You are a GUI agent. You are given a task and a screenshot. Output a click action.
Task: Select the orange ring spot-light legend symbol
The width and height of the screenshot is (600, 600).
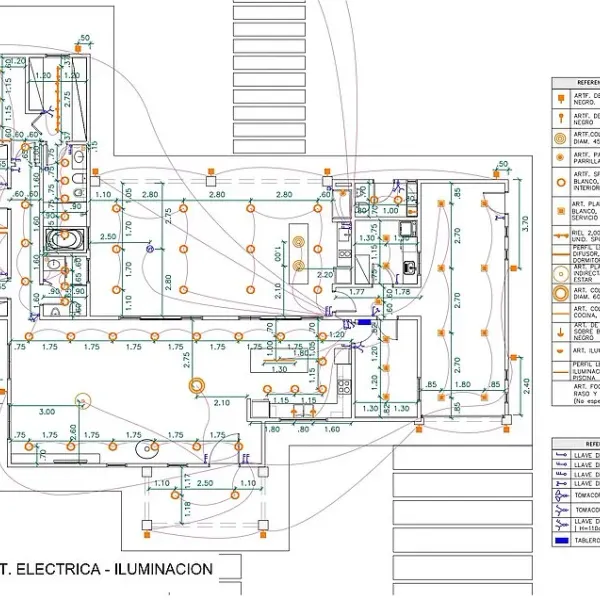(x=561, y=182)
